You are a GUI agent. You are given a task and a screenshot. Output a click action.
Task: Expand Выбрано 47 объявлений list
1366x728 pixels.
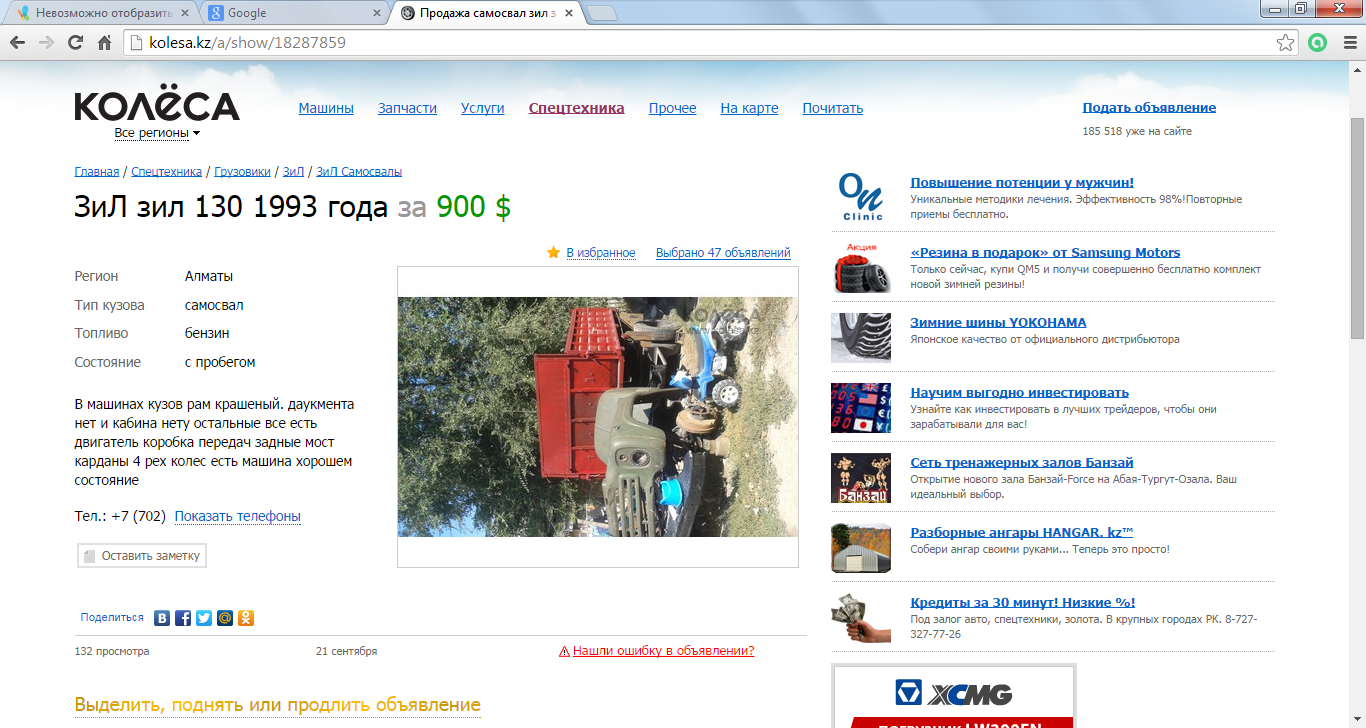click(x=723, y=253)
